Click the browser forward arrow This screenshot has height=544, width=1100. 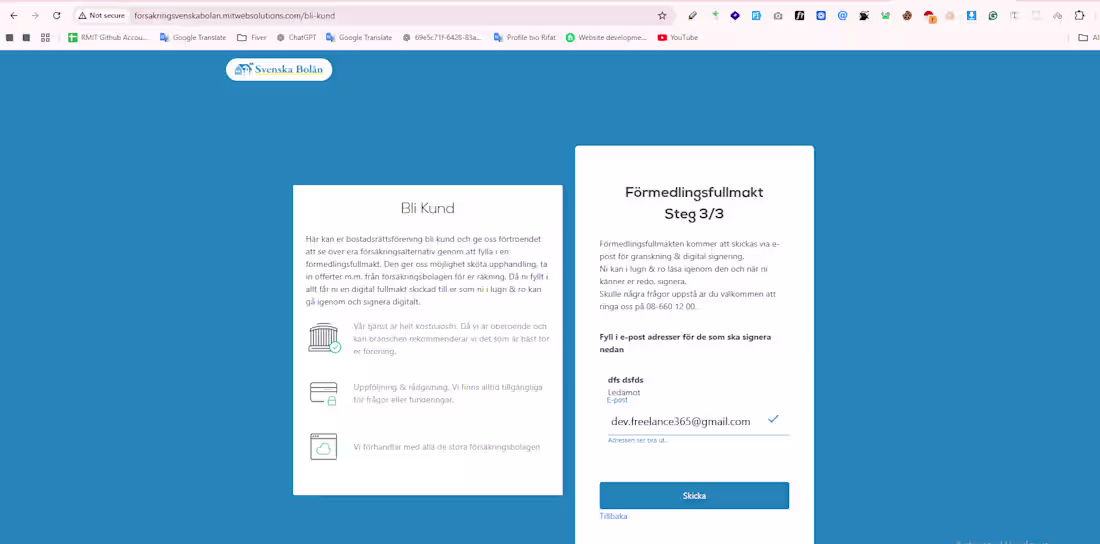pos(35,15)
